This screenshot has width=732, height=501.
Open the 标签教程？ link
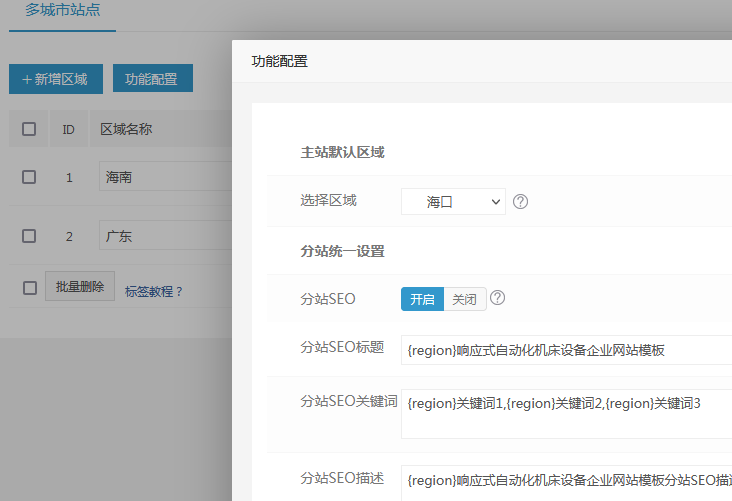154,292
